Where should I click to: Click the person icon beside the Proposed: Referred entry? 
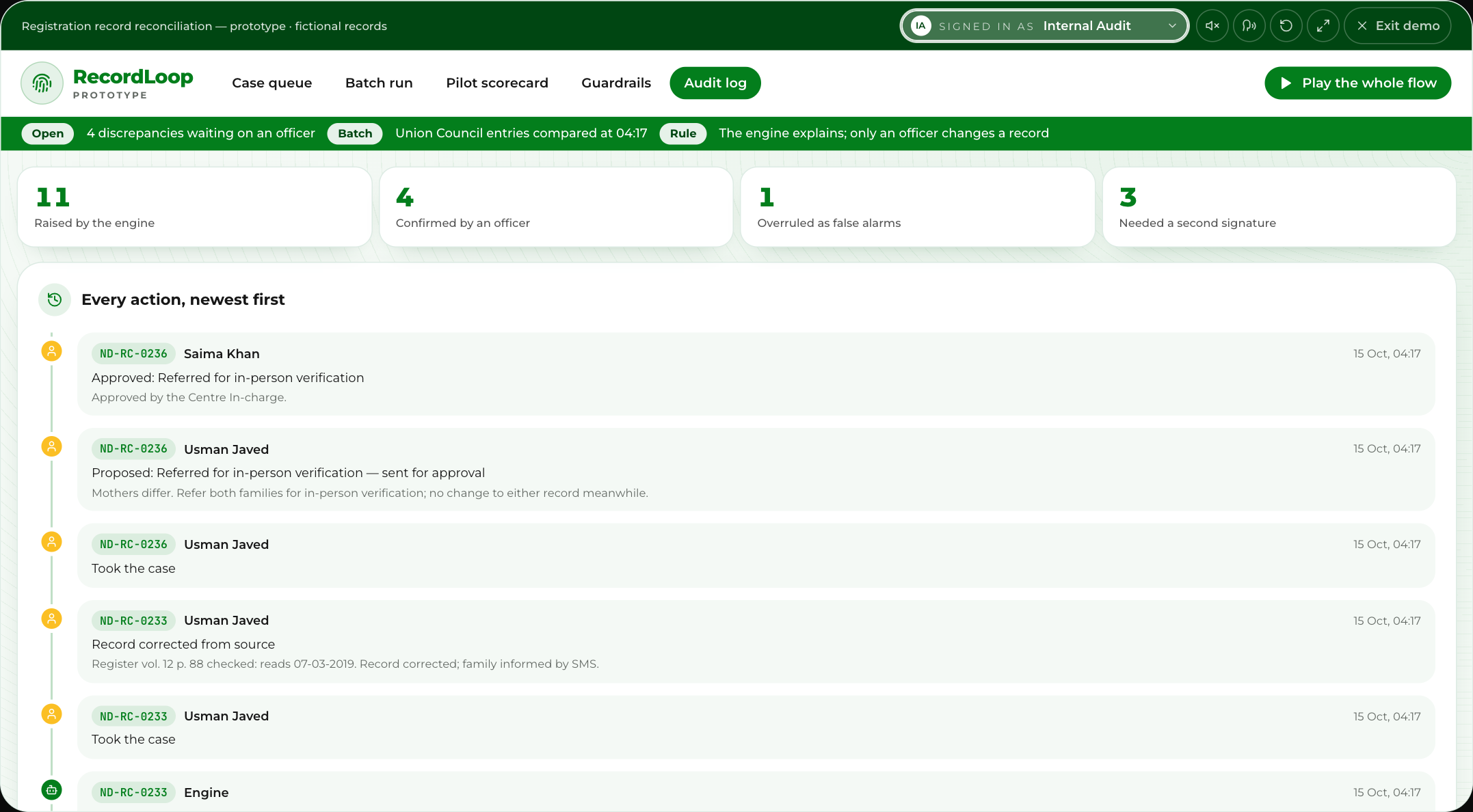pos(51,447)
